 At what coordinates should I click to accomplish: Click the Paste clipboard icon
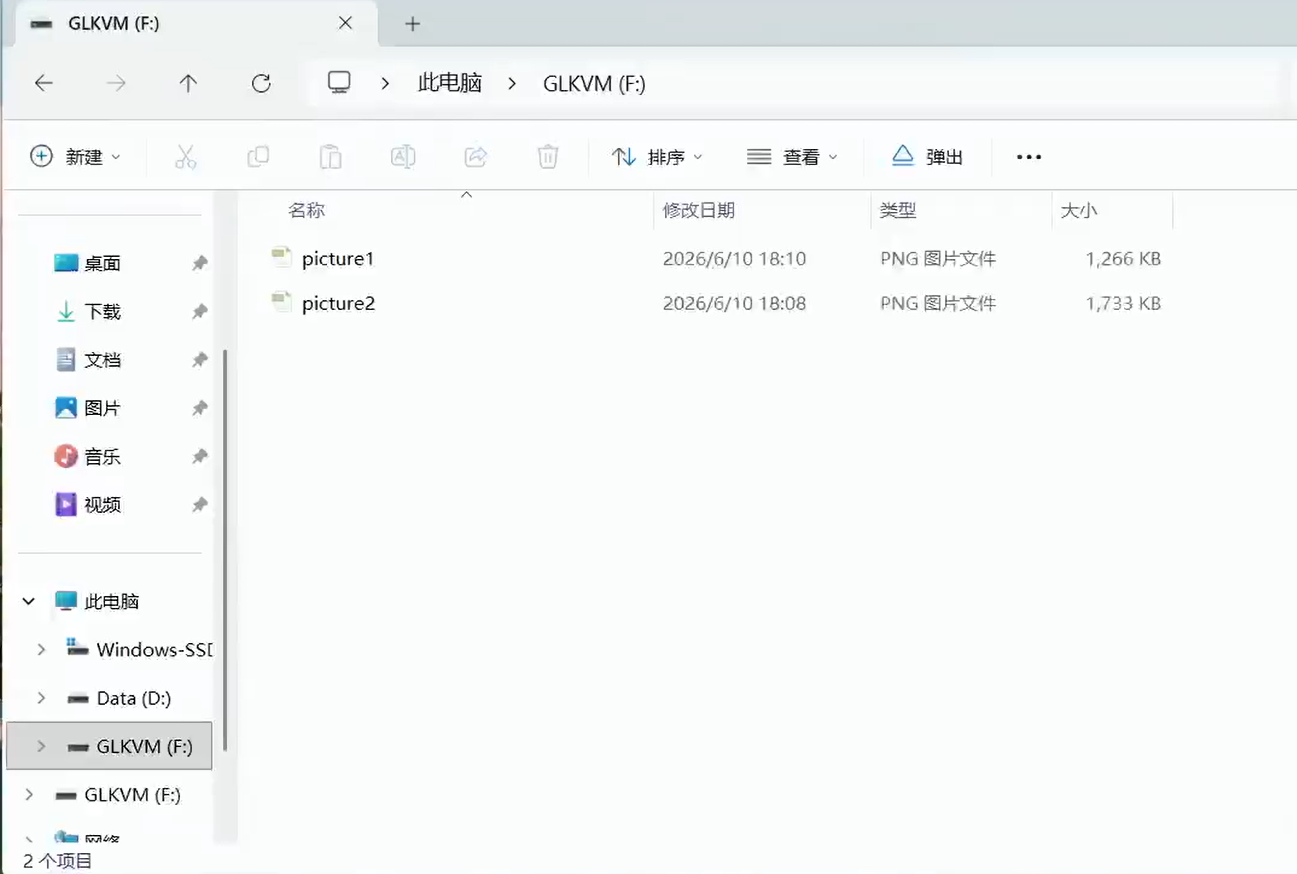pos(330,157)
